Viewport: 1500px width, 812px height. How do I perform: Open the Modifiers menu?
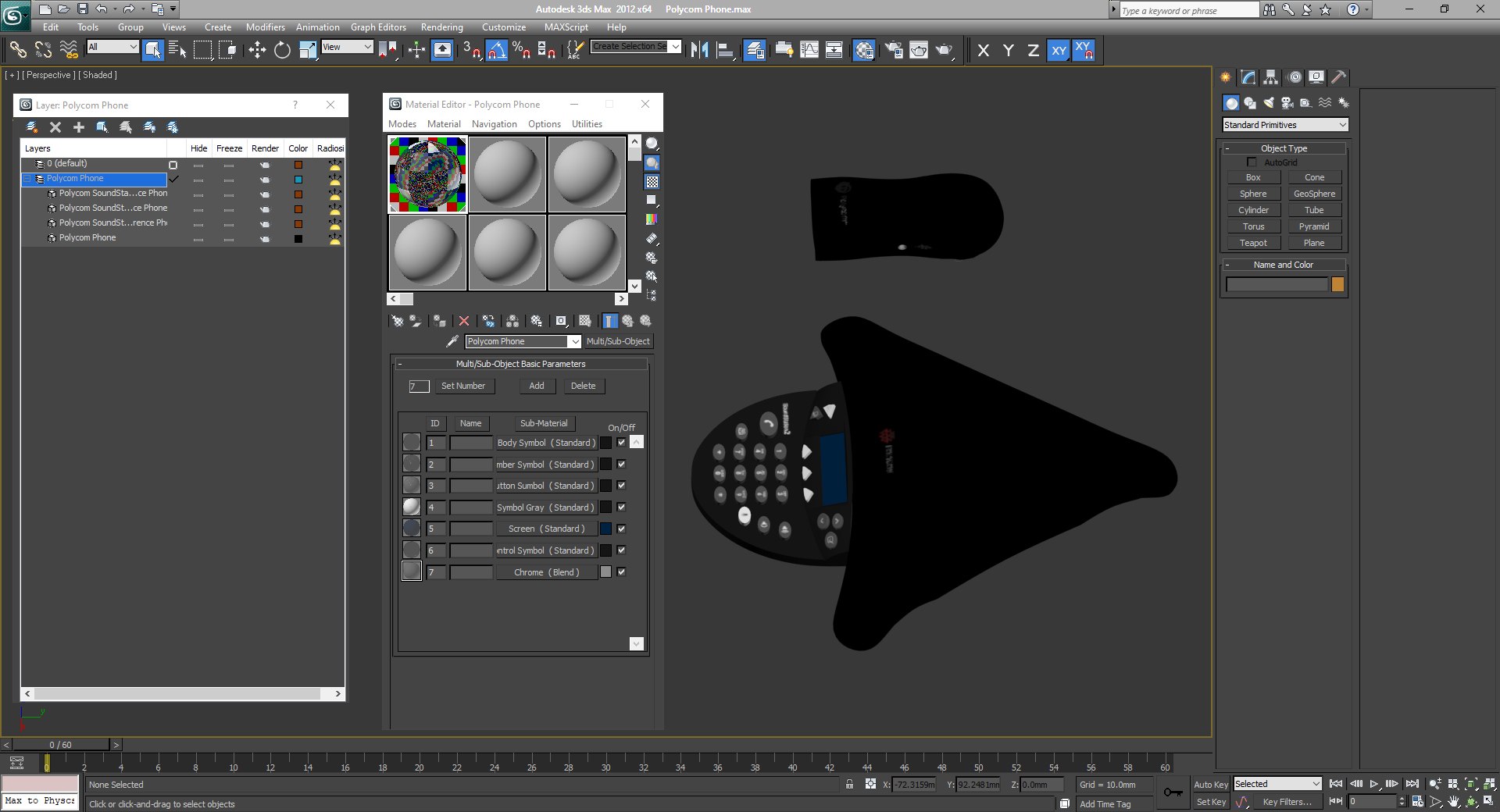pyautogui.click(x=266, y=27)
